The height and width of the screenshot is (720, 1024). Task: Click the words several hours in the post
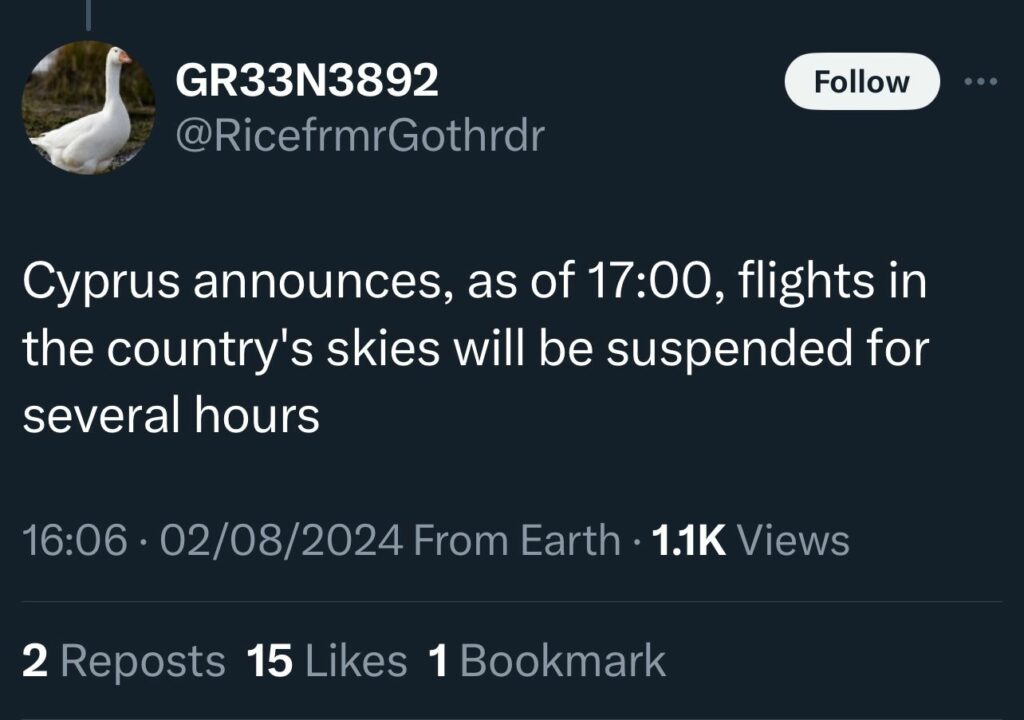pos(171,416)
